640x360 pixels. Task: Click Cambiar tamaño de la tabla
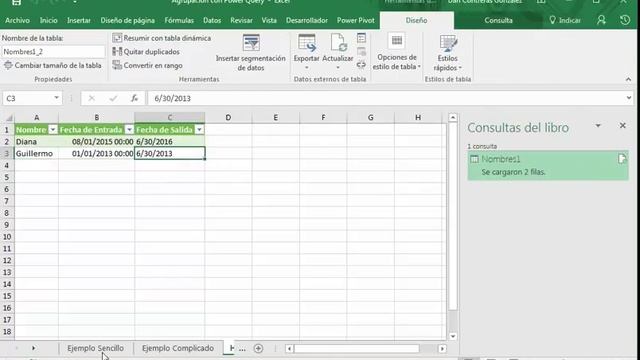(x=53, y=65)
